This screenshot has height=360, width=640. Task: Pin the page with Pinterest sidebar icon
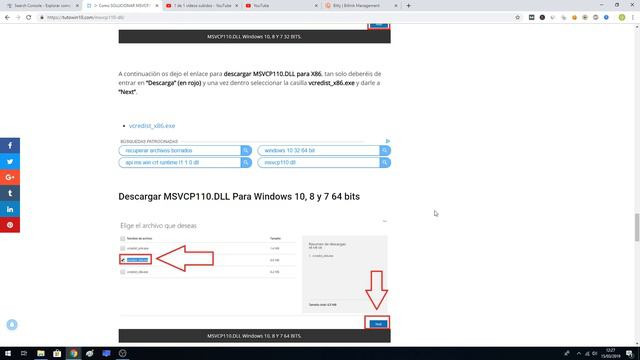click(10, 225)
